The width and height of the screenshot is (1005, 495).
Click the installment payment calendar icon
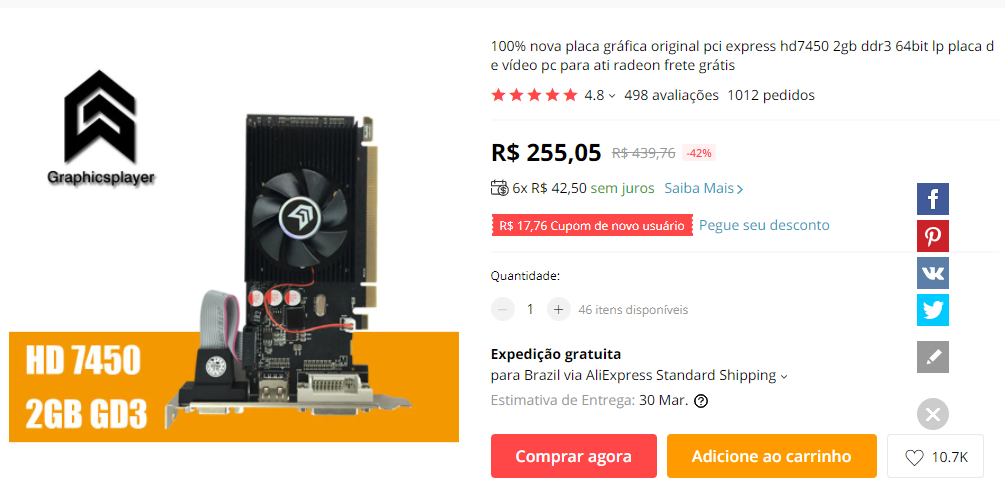[x=500, y=188]
